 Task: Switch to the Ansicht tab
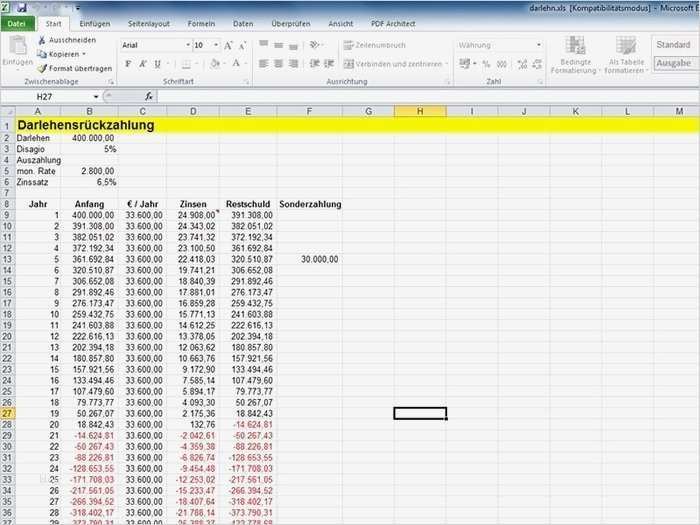(341, 24)
